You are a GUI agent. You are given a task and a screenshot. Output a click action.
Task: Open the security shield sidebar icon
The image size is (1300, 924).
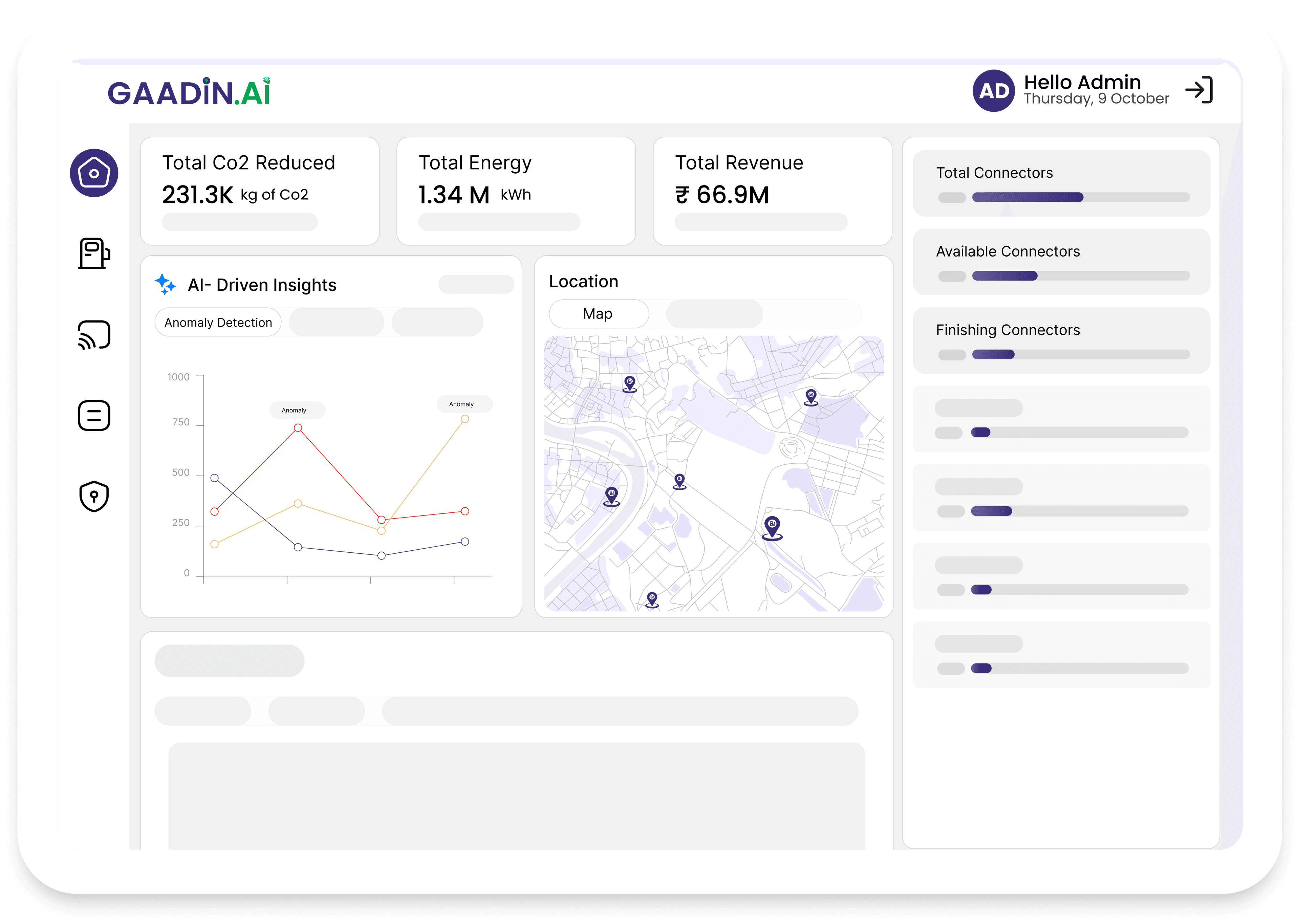click(x=94, y=496)
